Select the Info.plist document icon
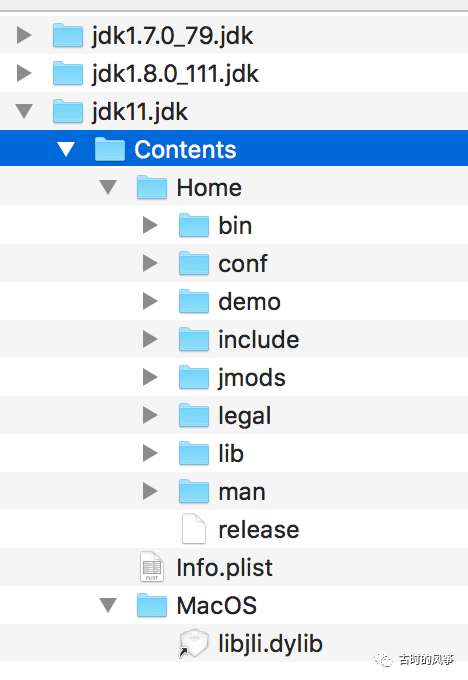Image resolution: width=468 pixels, height=680 pixels. pyautogui.click(x=152, y=567)
